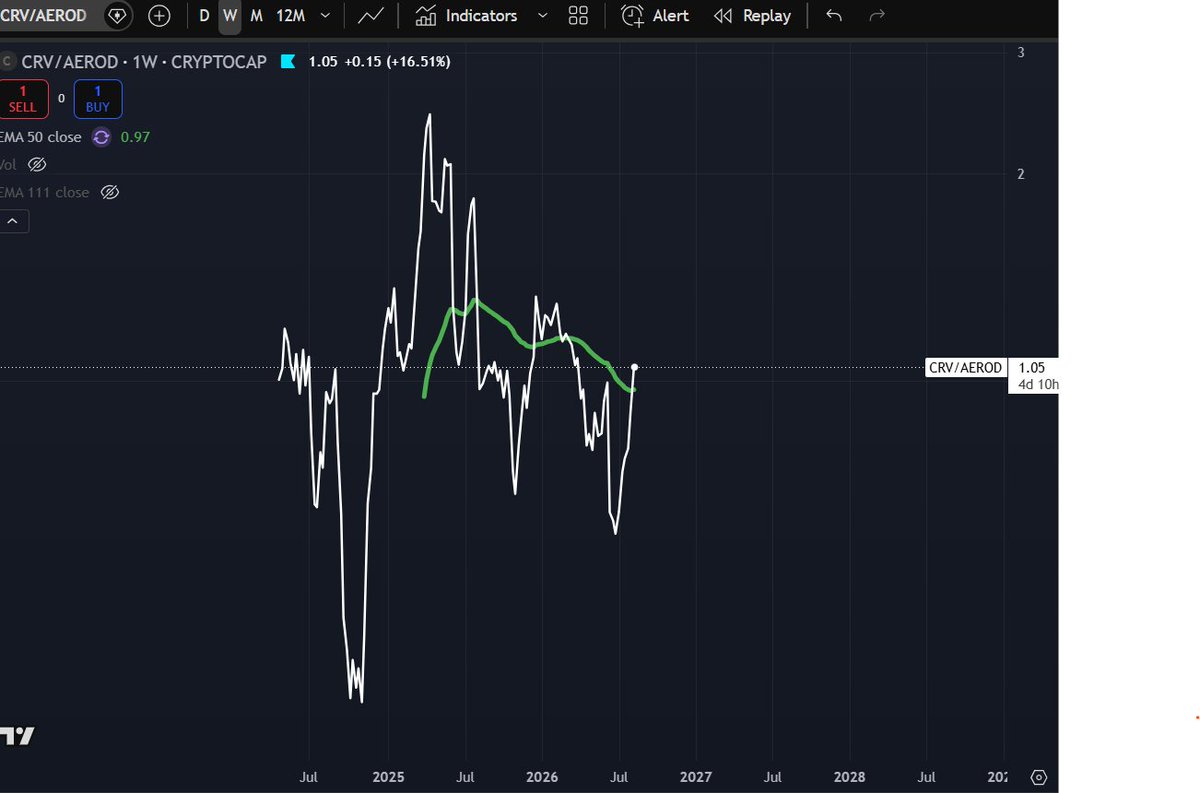Click the EMA 50 refresh status icon

point(101,137)
